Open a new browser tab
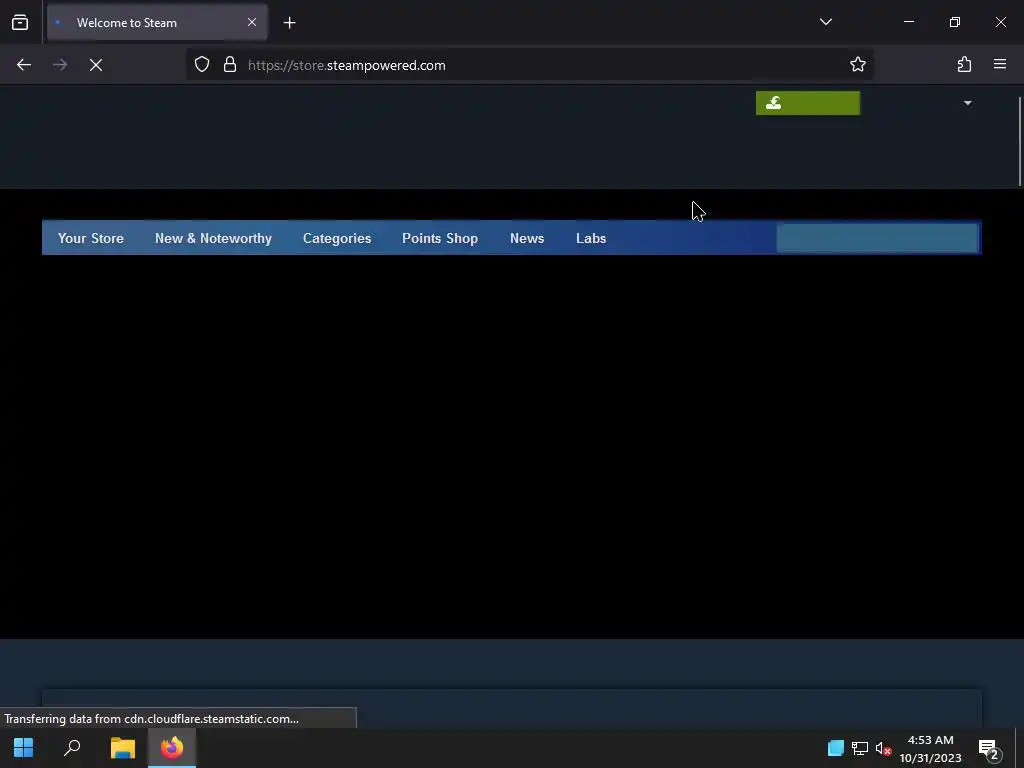Image resolution: width=1024 pixels, height=768 pixels. tap(289, 23)
